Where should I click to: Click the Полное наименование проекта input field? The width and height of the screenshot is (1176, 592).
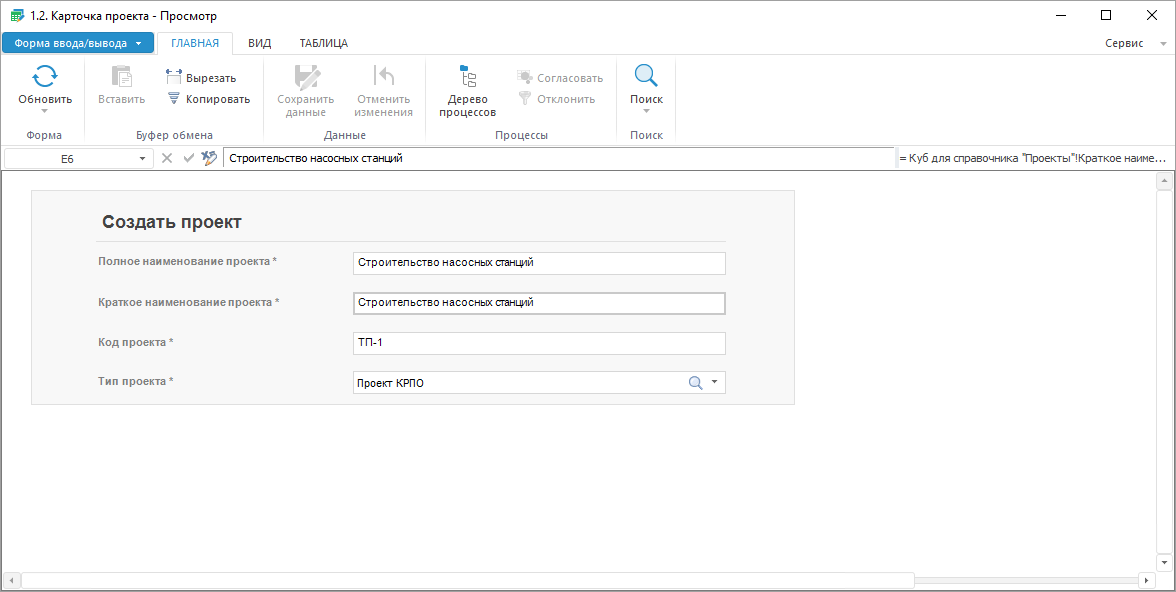tap(539, 263)
